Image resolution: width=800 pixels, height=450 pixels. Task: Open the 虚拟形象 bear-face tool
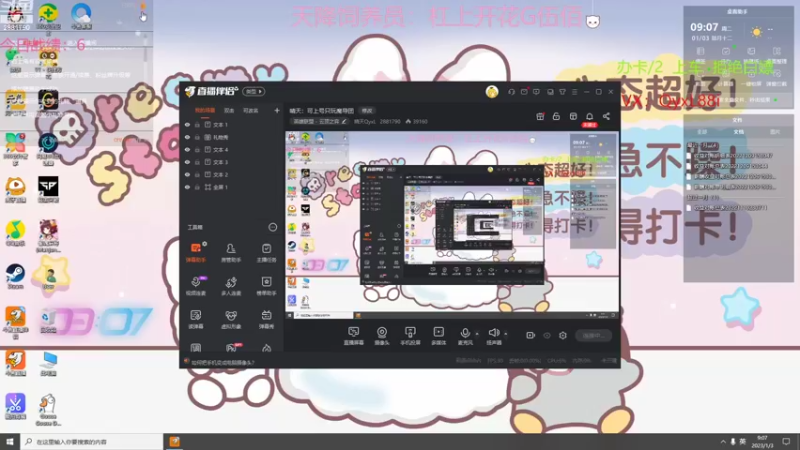231,319
